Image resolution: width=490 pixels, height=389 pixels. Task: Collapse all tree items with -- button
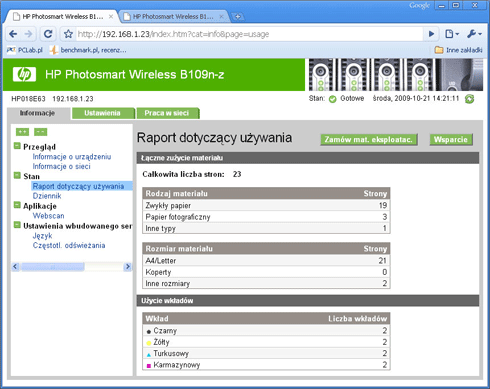(x=41, y=132)
